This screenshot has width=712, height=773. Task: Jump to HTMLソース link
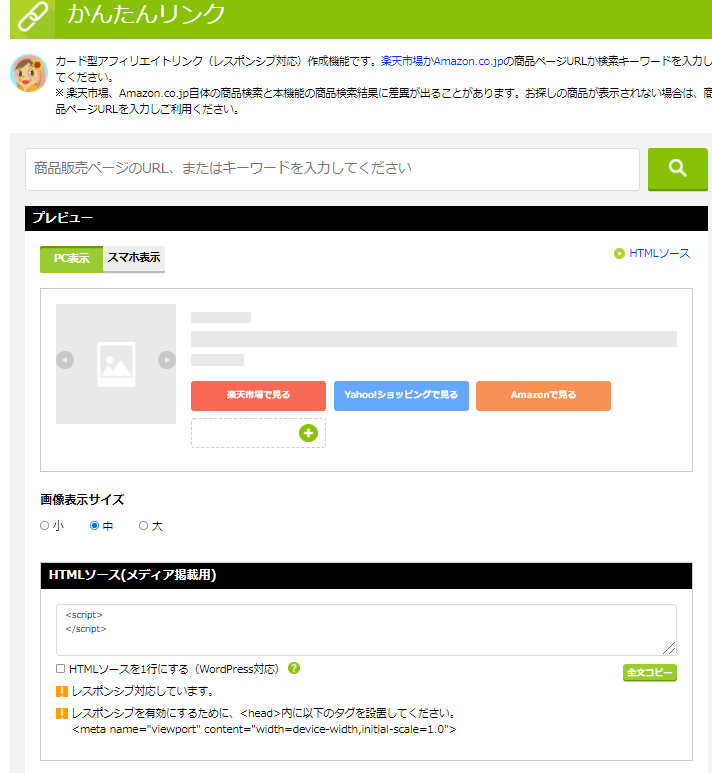[x=660, y=253]
